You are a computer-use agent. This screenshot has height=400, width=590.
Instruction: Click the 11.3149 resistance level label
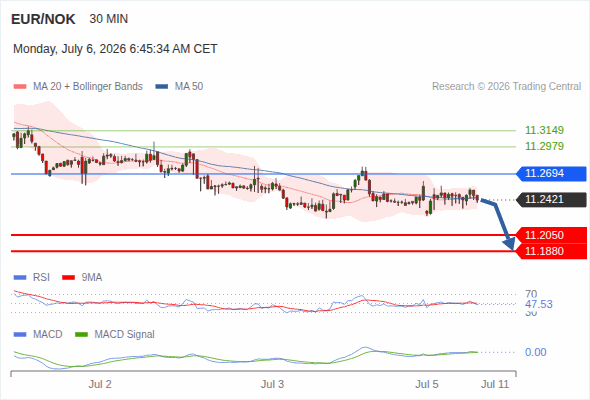[544, 130]
